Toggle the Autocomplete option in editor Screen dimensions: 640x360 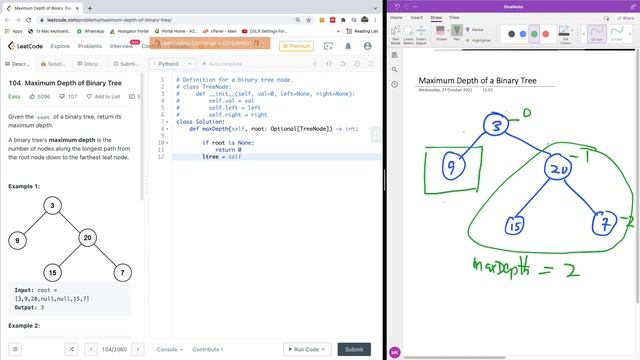[222, 64]
